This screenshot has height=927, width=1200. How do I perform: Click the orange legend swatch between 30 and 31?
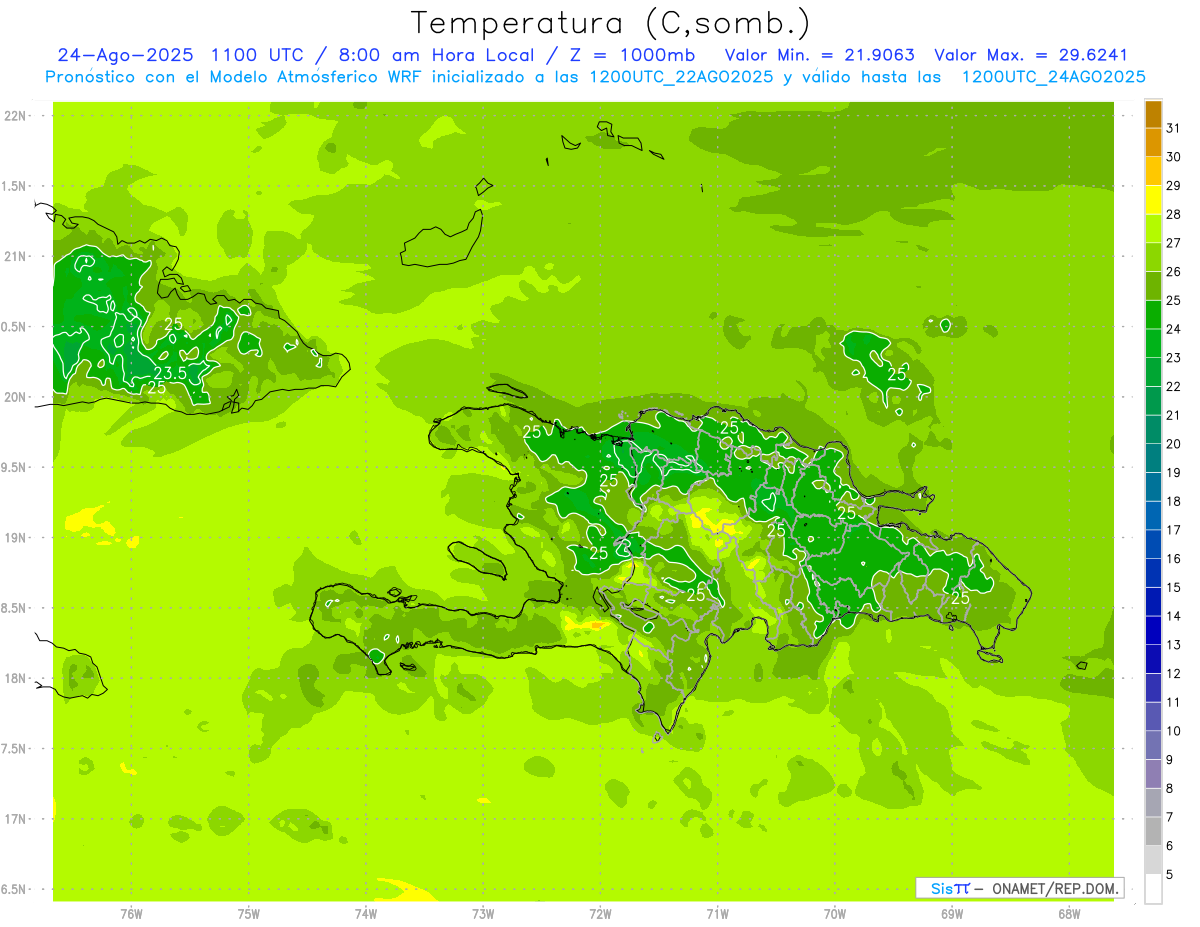coord(1153,143)
